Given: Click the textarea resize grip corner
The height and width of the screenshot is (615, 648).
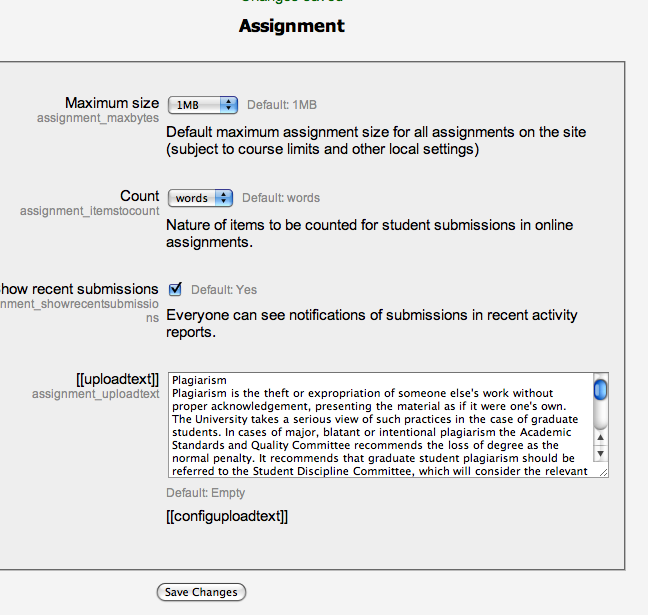Looking at the screenshot, I should point(603,472).
